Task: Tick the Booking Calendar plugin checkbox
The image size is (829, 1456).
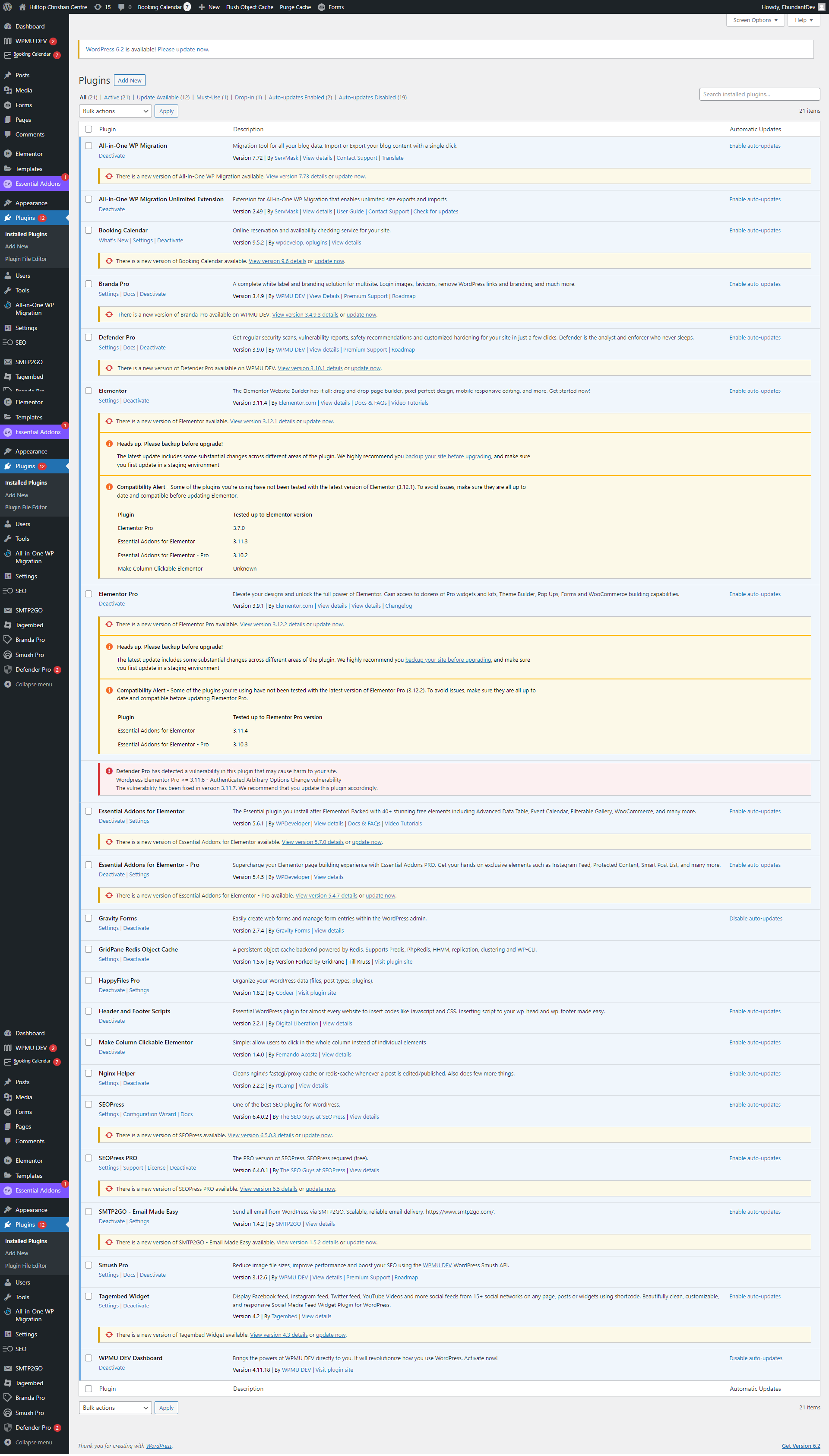Action: [88, 231]
